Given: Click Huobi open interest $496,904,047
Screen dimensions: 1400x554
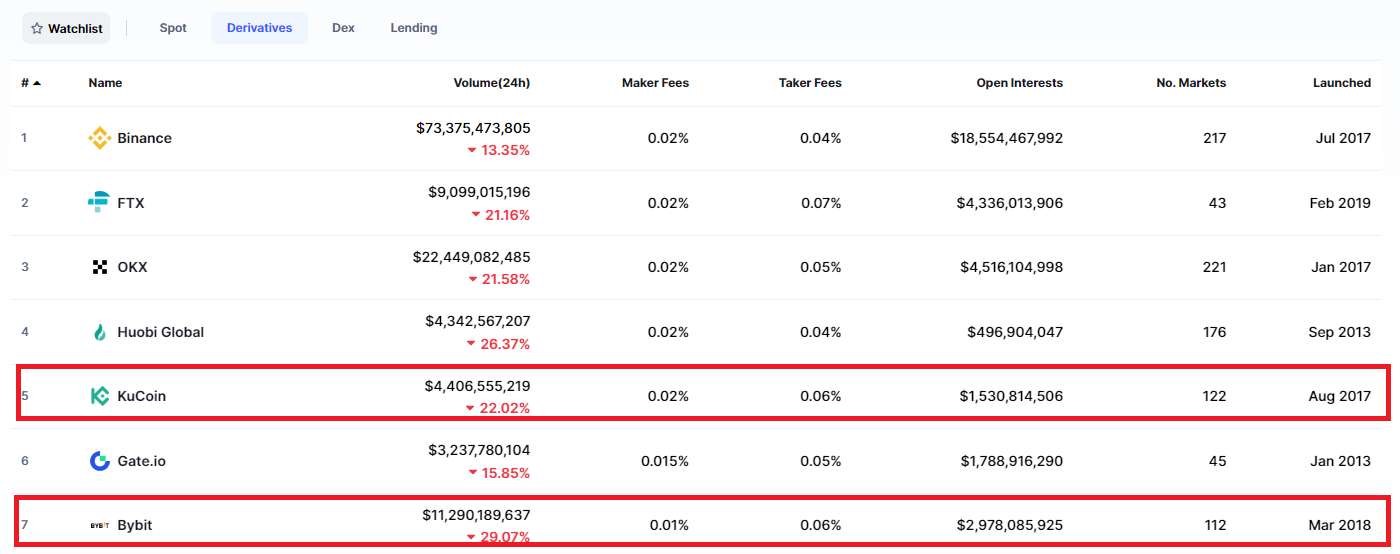Looking at the screenshot, I should point(1016,332).
